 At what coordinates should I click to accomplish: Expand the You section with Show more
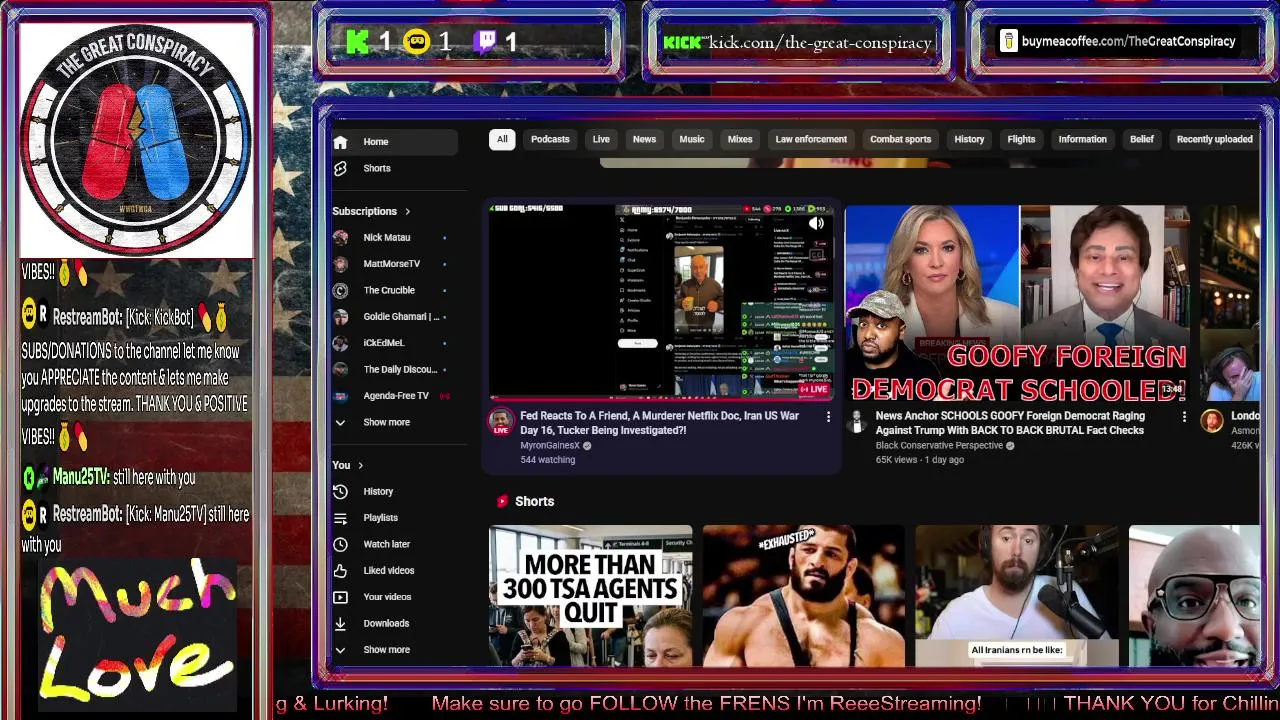pyautogui.click(x=386, y=650)
